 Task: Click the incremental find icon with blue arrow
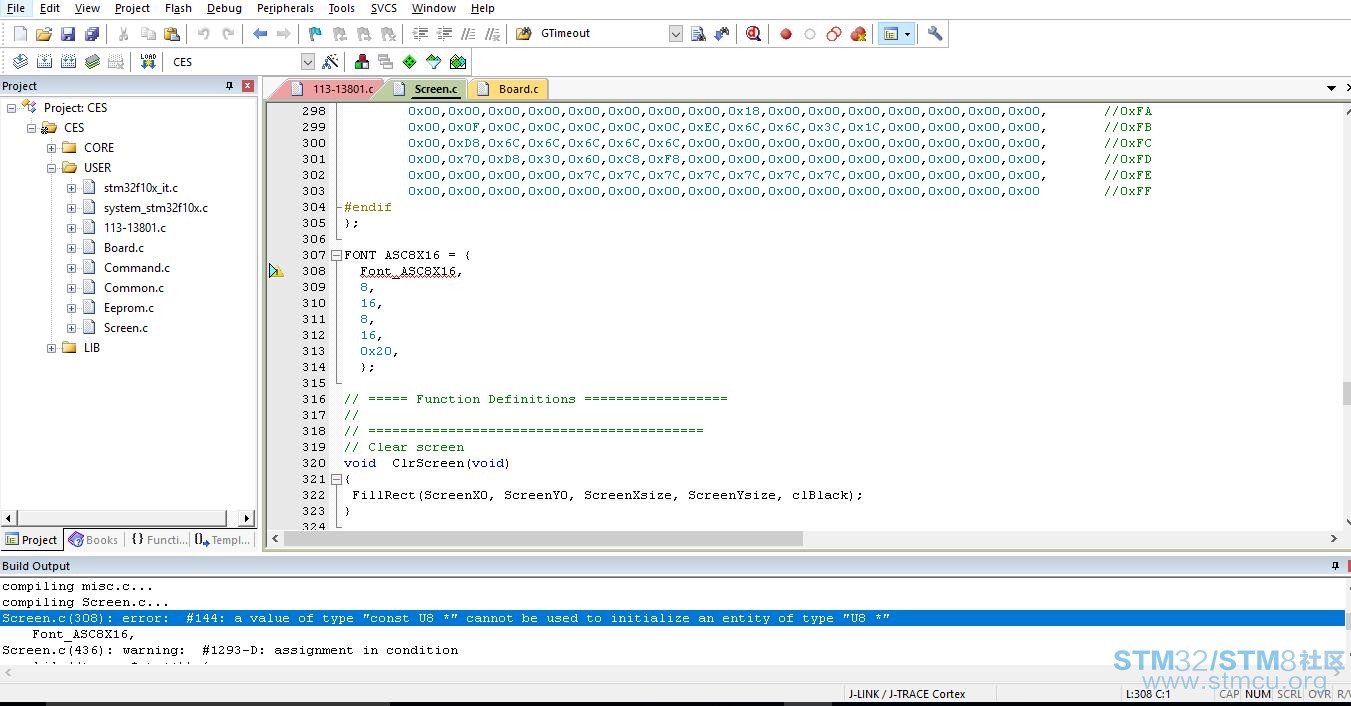[722, 34]
